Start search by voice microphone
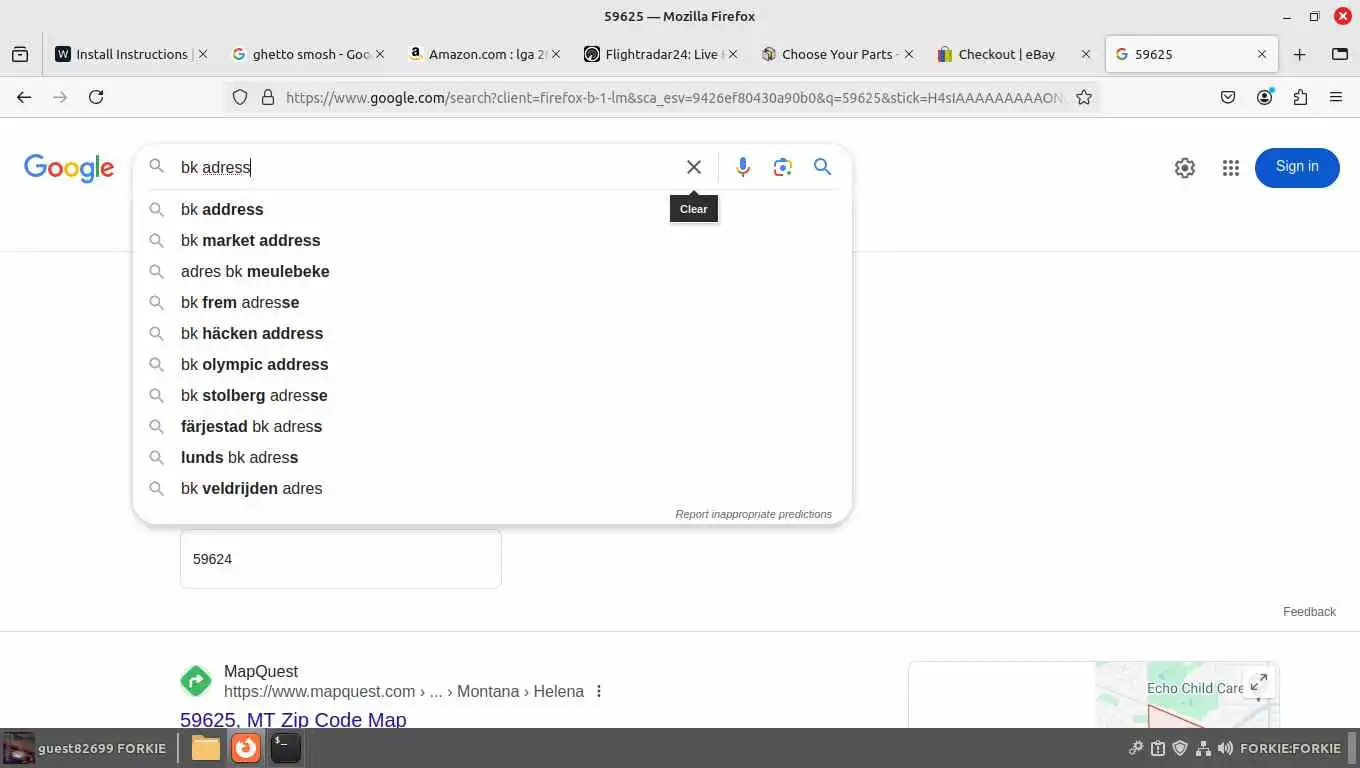1360x768 pixels. point(743,167)
